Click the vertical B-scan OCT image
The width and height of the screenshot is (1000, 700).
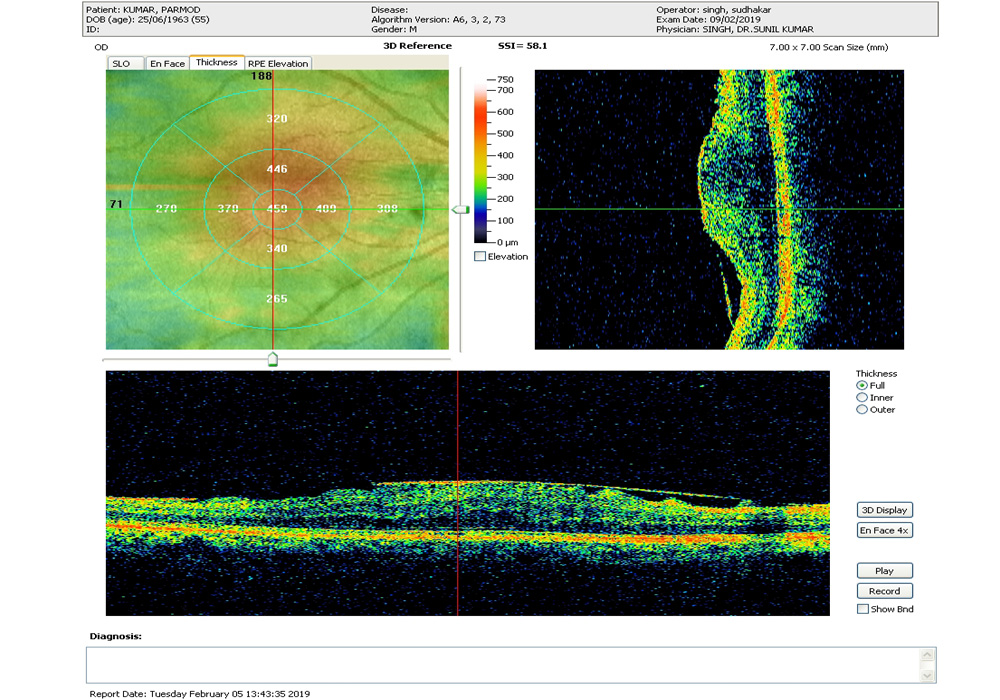719,210
